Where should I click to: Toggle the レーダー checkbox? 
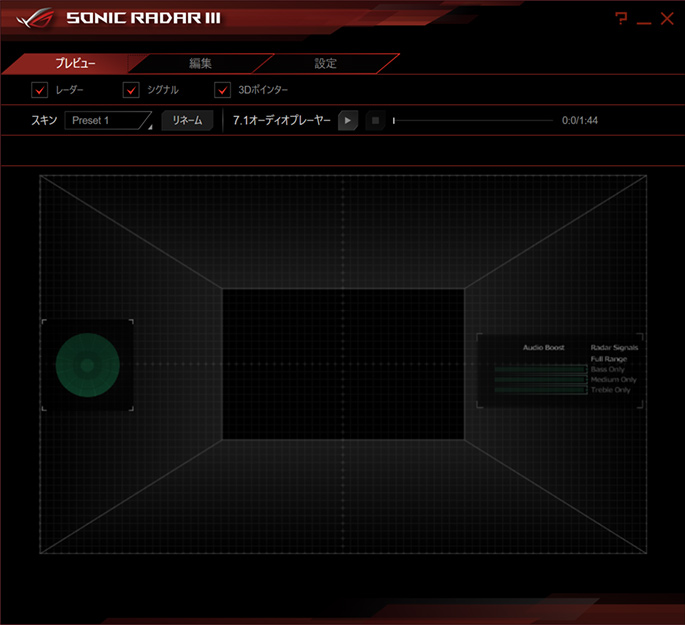(x=40, y=90)
